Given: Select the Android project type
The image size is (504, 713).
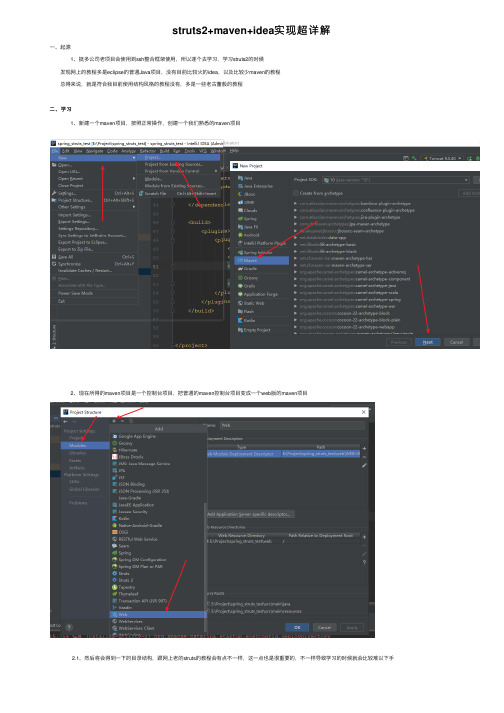Looking at the screenshot, I should pos(248,235).
